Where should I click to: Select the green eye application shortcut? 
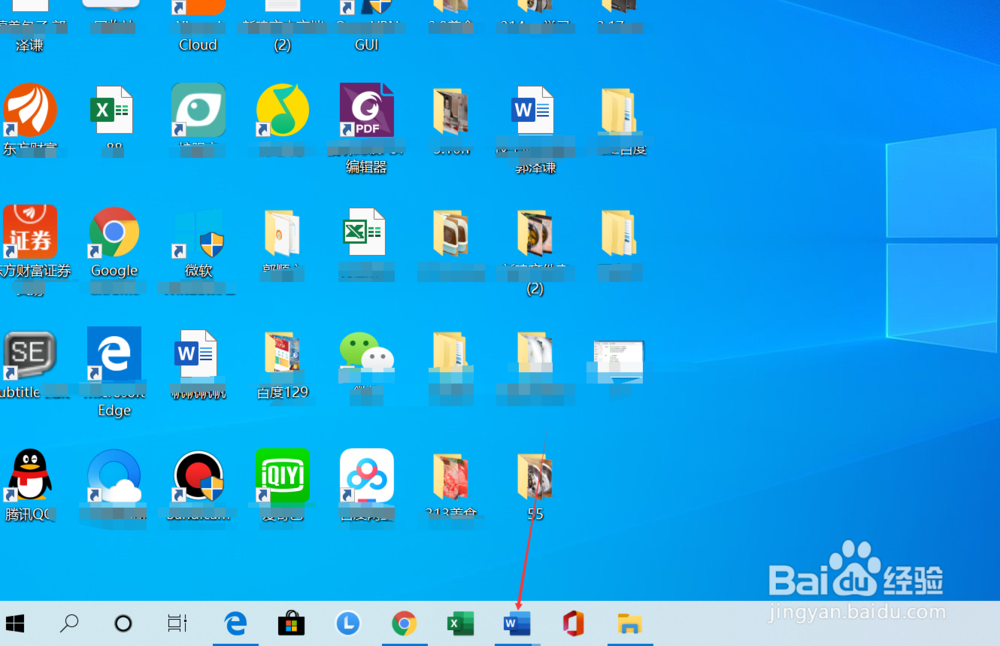pyautogui.click(x=198, y=110)
